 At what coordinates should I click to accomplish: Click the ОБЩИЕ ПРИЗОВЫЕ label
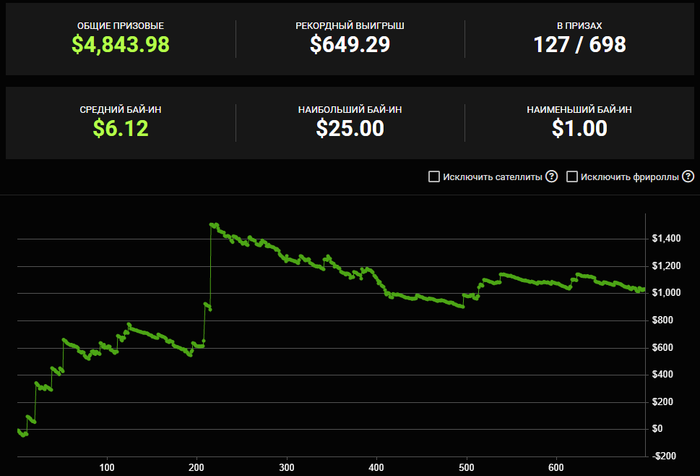click(121, 26)
